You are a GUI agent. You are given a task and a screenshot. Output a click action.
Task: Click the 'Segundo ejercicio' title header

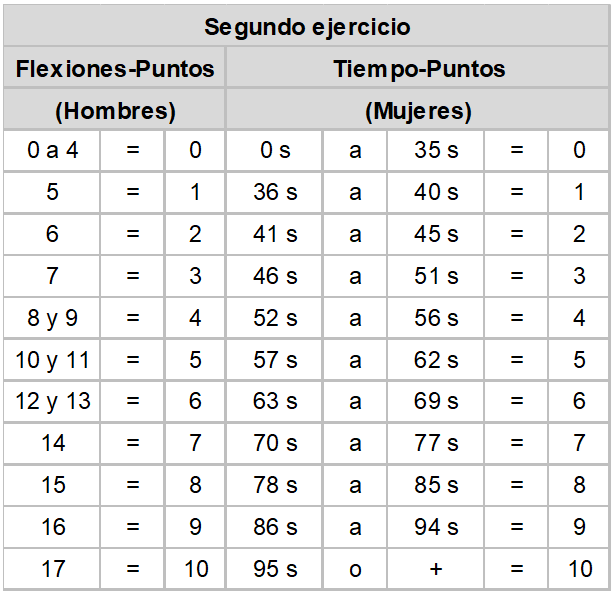point(307,26)
